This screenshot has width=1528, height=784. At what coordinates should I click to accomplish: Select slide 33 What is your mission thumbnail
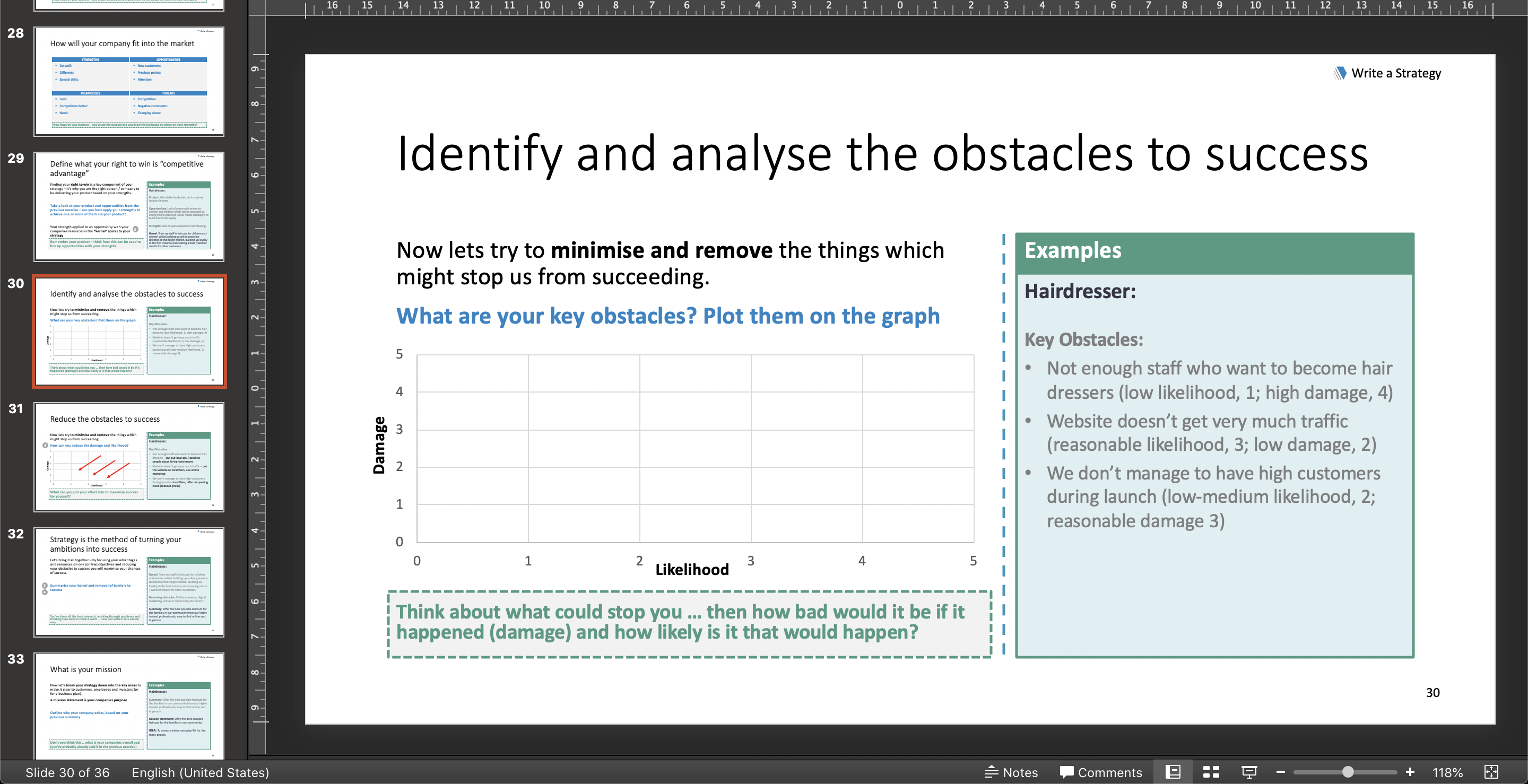[129, 705]
